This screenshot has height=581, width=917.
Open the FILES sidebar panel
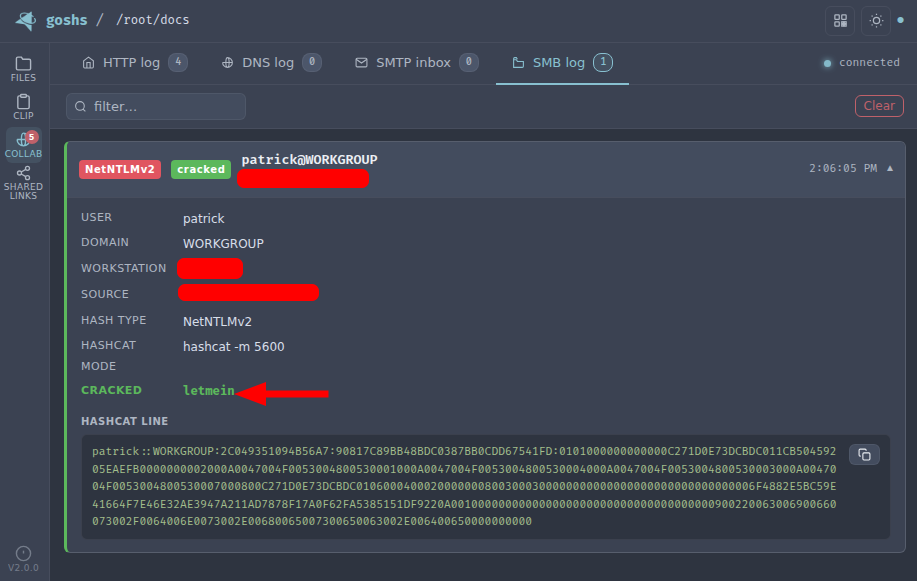(x=22, y=69)
